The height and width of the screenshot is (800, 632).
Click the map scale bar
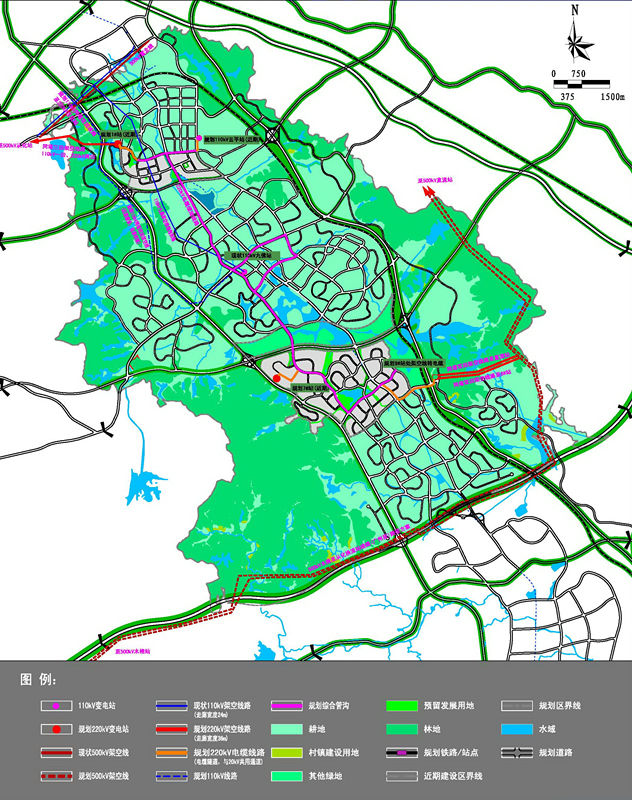pyautogui.click(x=582, y=84)
